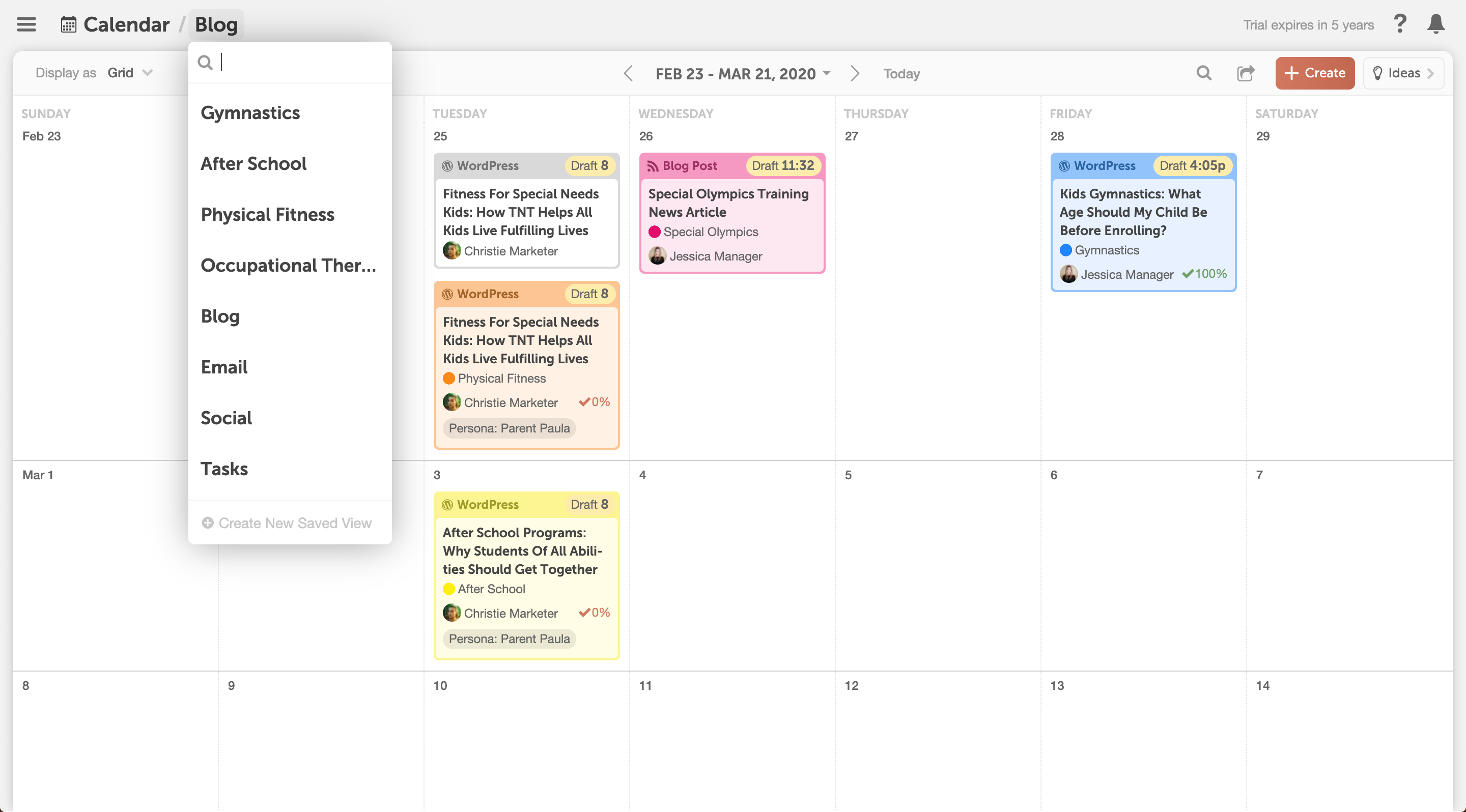Image resolution: width=1466 pixels, height=812 pixels.
Task: Click the calendar search magnifier icon
Action: point(1204,73)
